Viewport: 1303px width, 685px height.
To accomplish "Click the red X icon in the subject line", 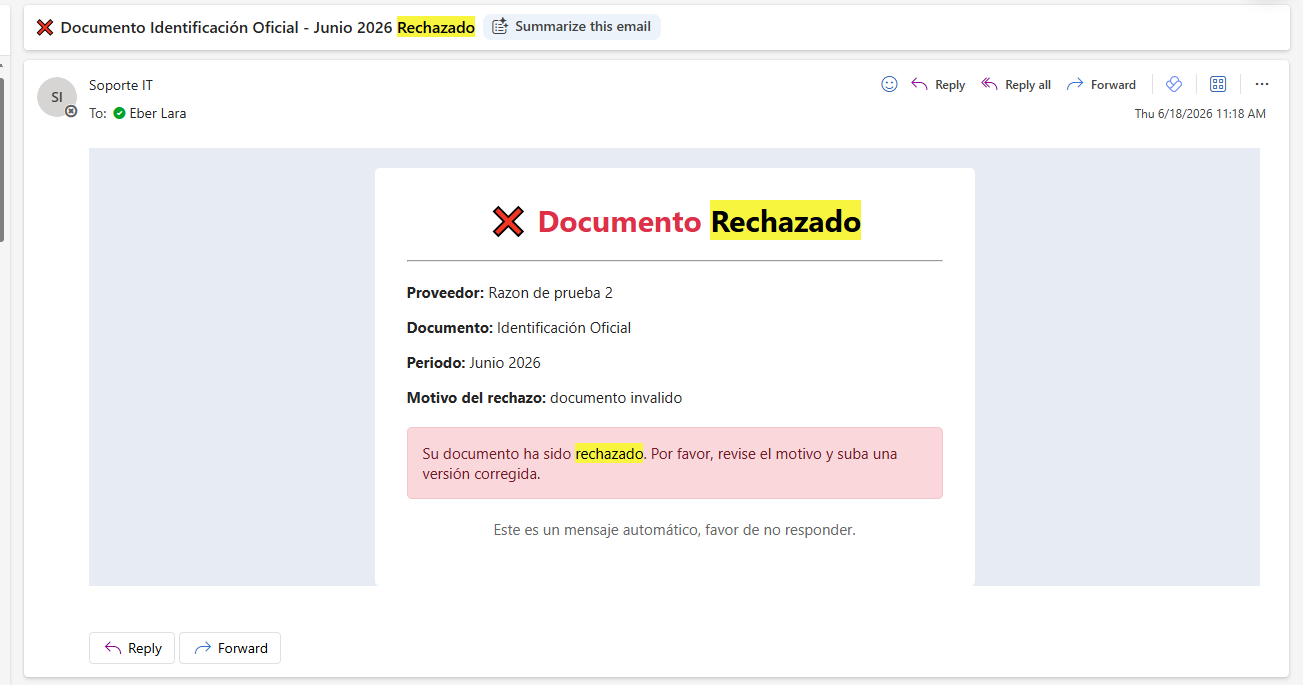I will 45,27.
